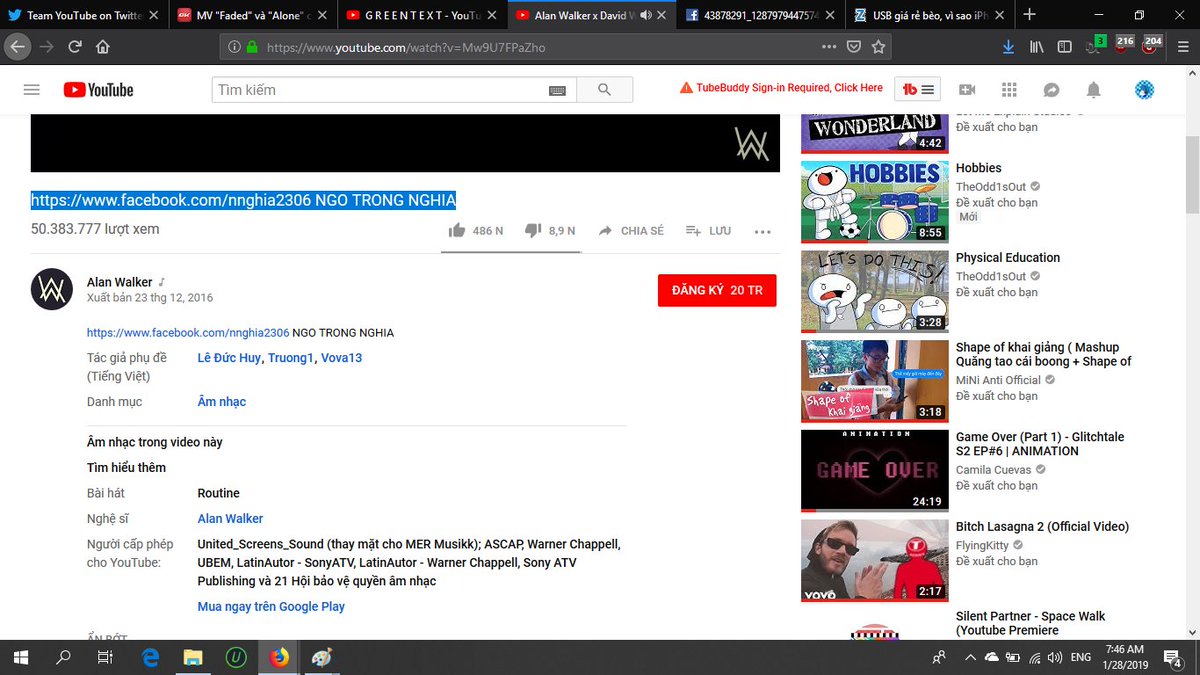Save page to Pocket
Image resolution: width=1200 pixels, height=675 pixels.
[x=854, y=46]
